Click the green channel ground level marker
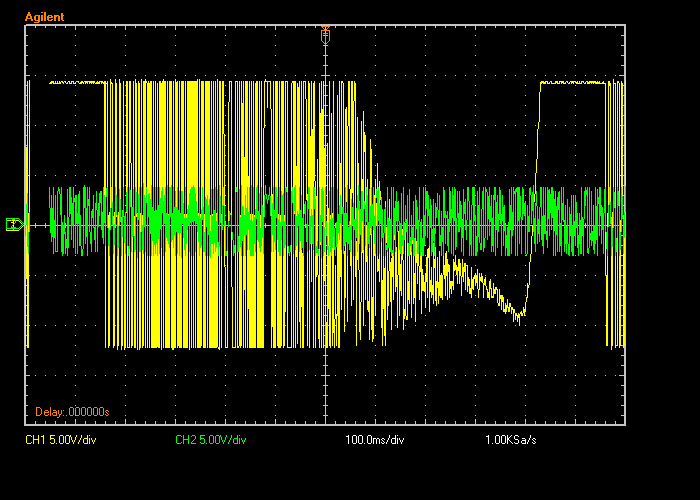 [15, 224]
